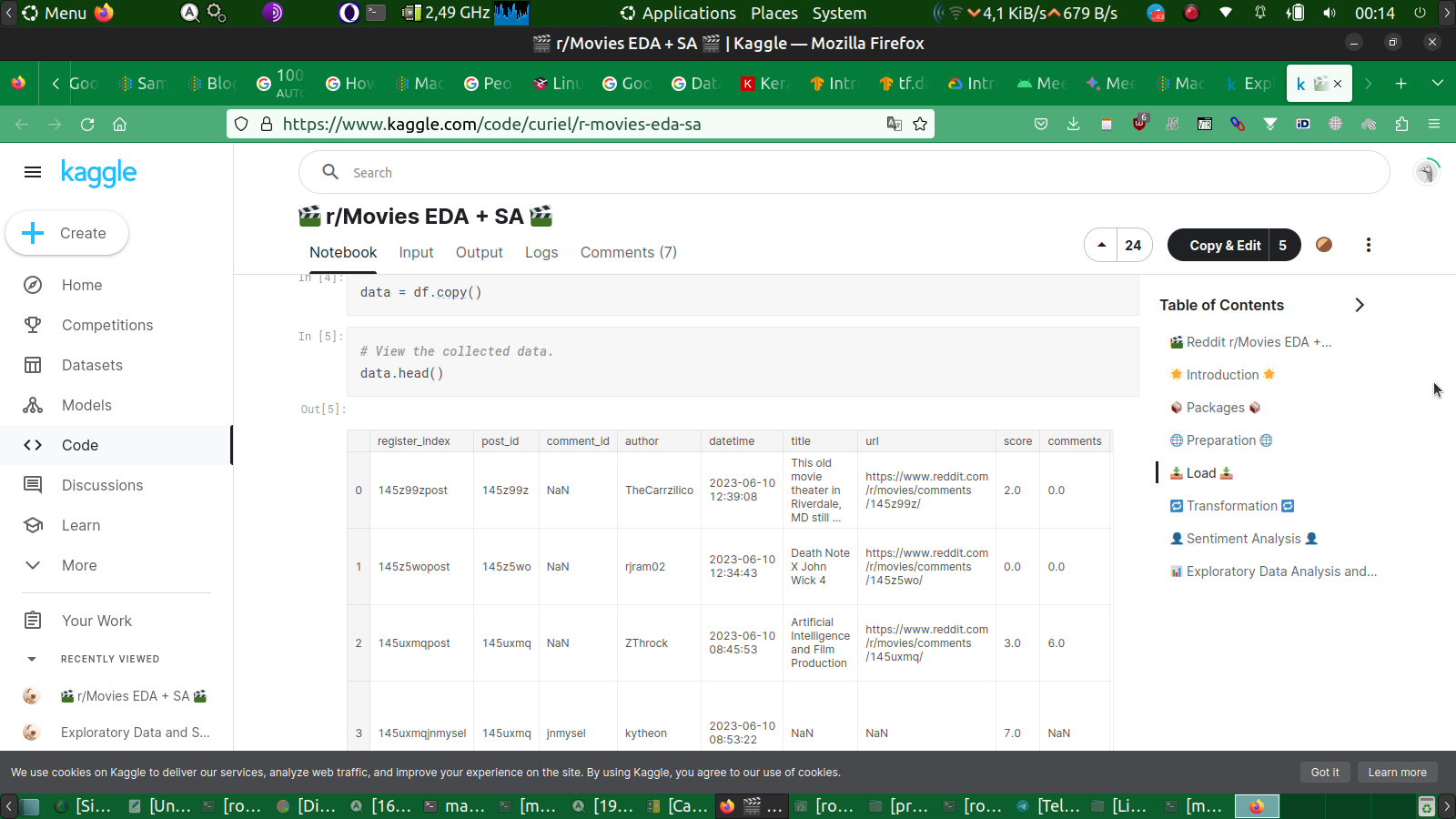The image size is (1456, 819).
Task: View the 24 upvotes count
Action: point(1133,245)
